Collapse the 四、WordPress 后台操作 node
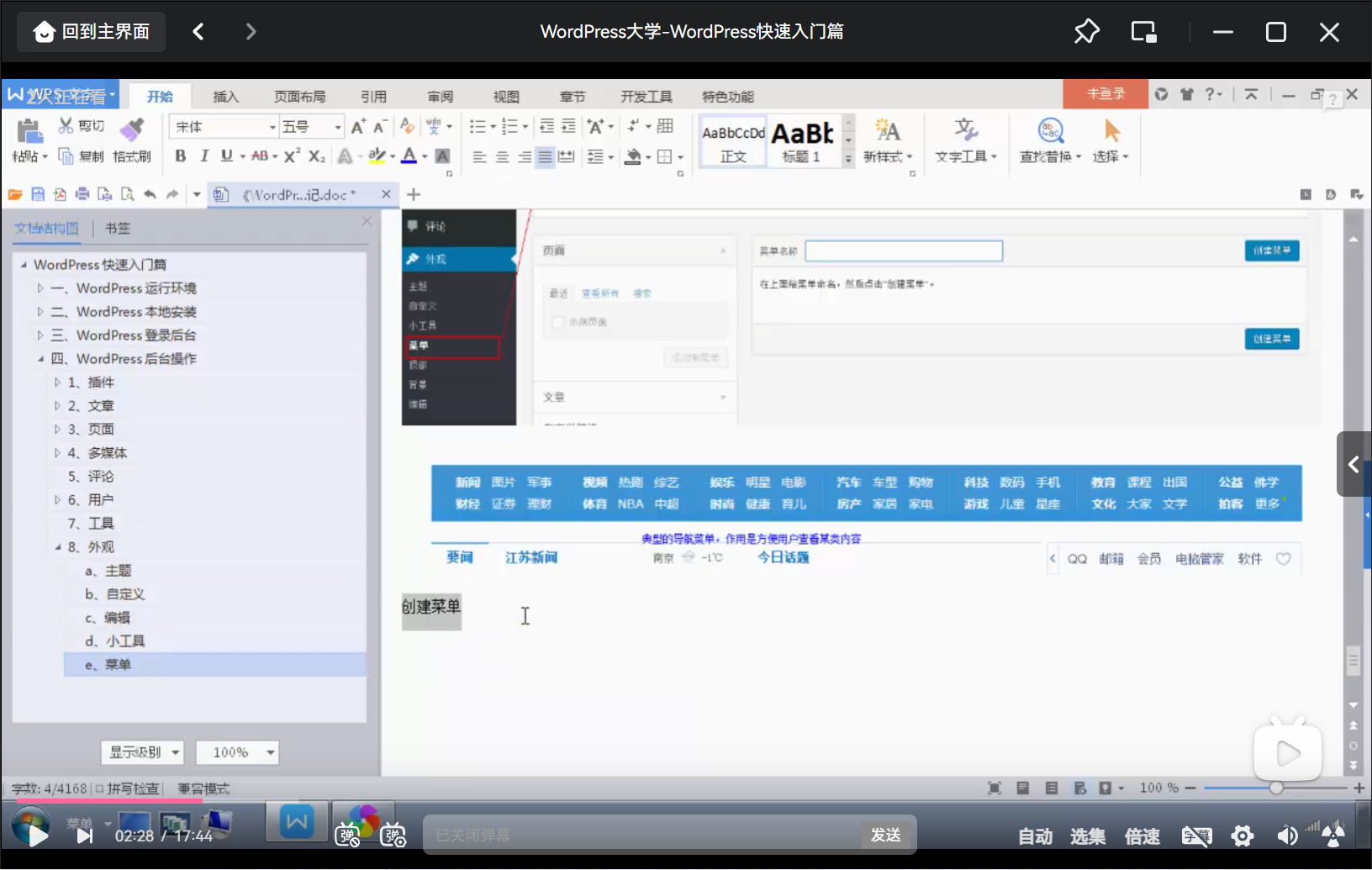Image resolution: width=1372 pixels, height=870 pixels. (40, 359)
